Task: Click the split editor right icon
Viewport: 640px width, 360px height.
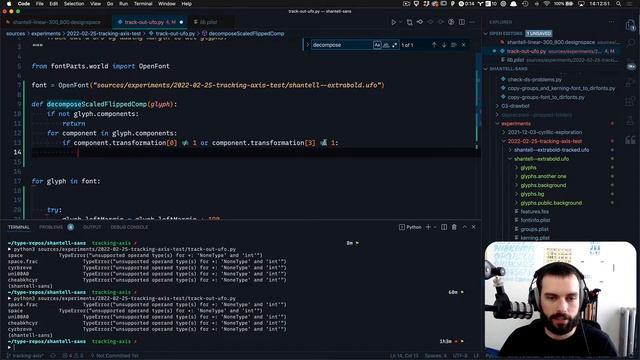Action: click(x=462, y=22)
